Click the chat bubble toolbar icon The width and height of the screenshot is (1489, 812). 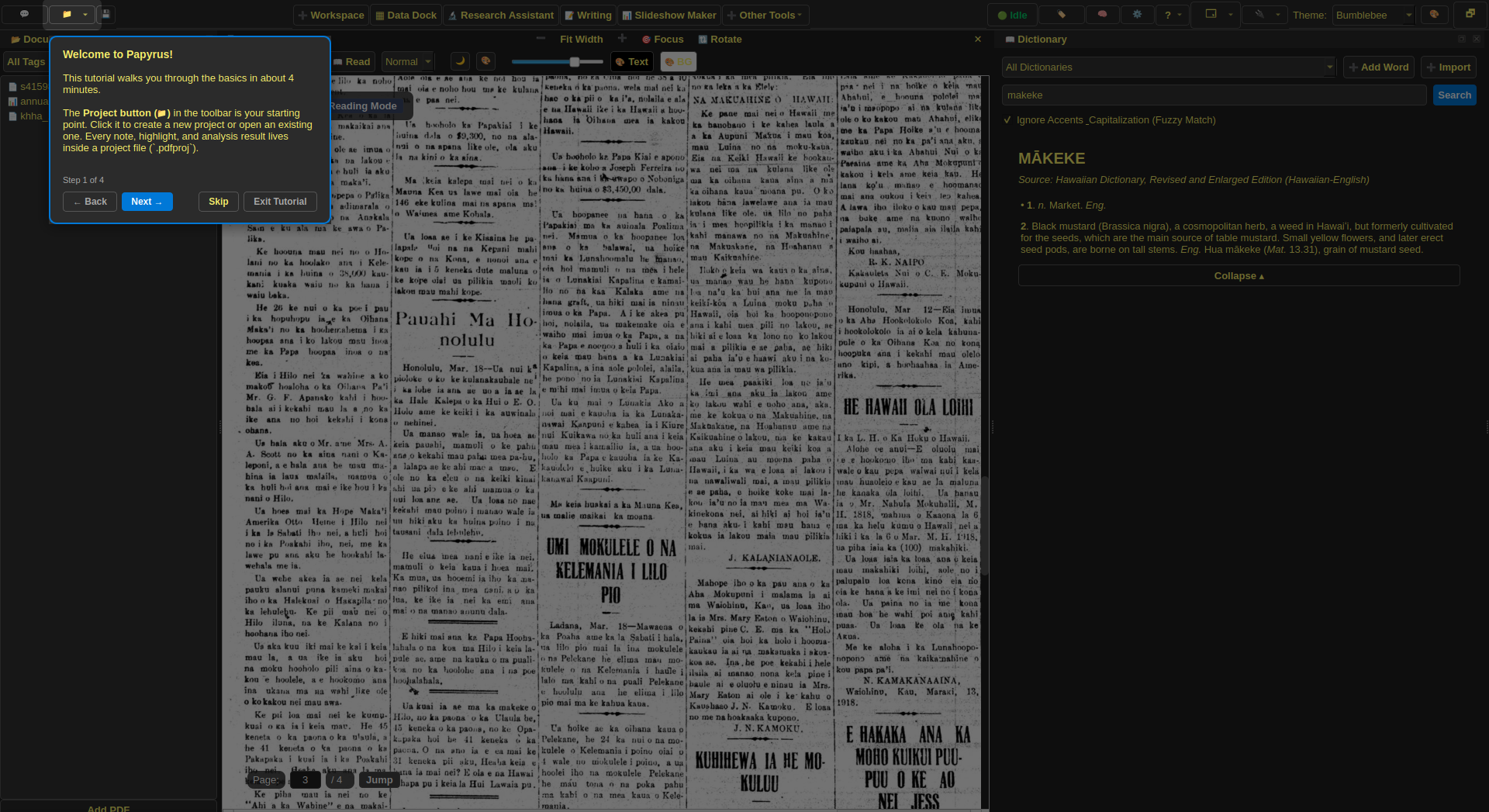coord(24,14)
